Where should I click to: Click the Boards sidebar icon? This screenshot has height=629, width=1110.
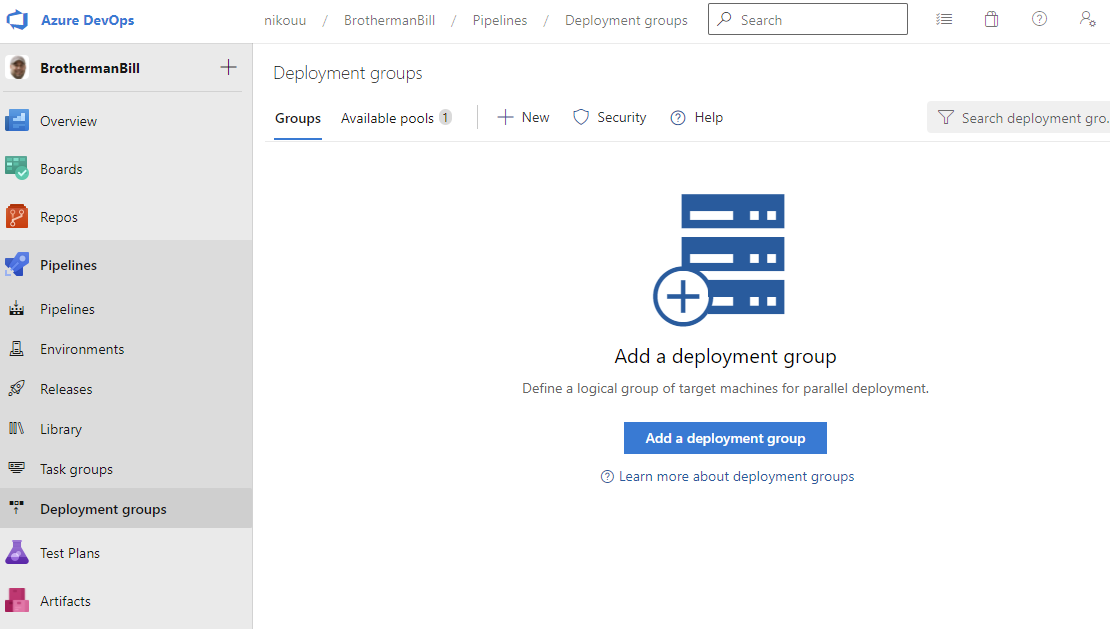coord(17,169)
